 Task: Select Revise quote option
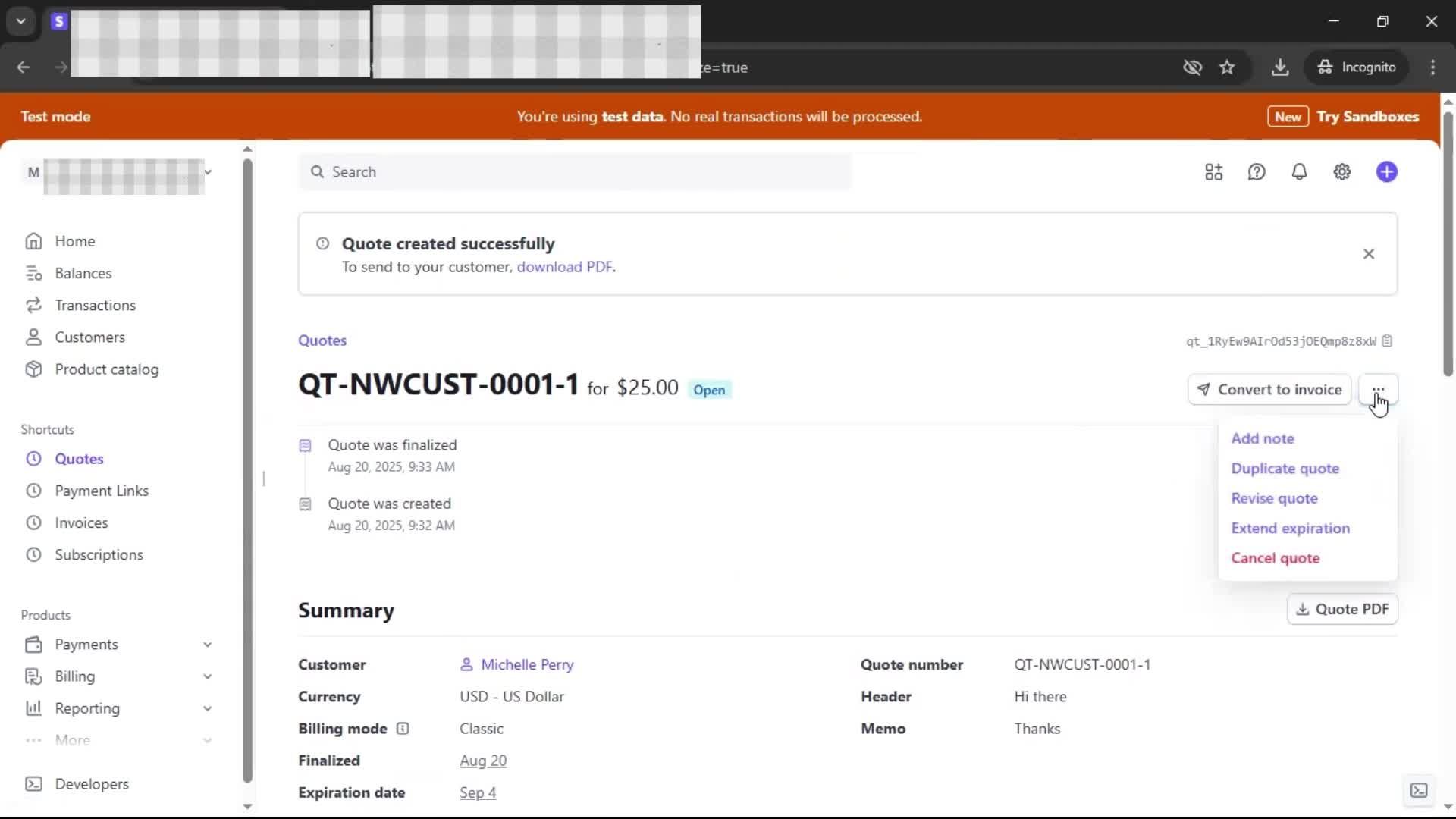[x=1274, y=498]
